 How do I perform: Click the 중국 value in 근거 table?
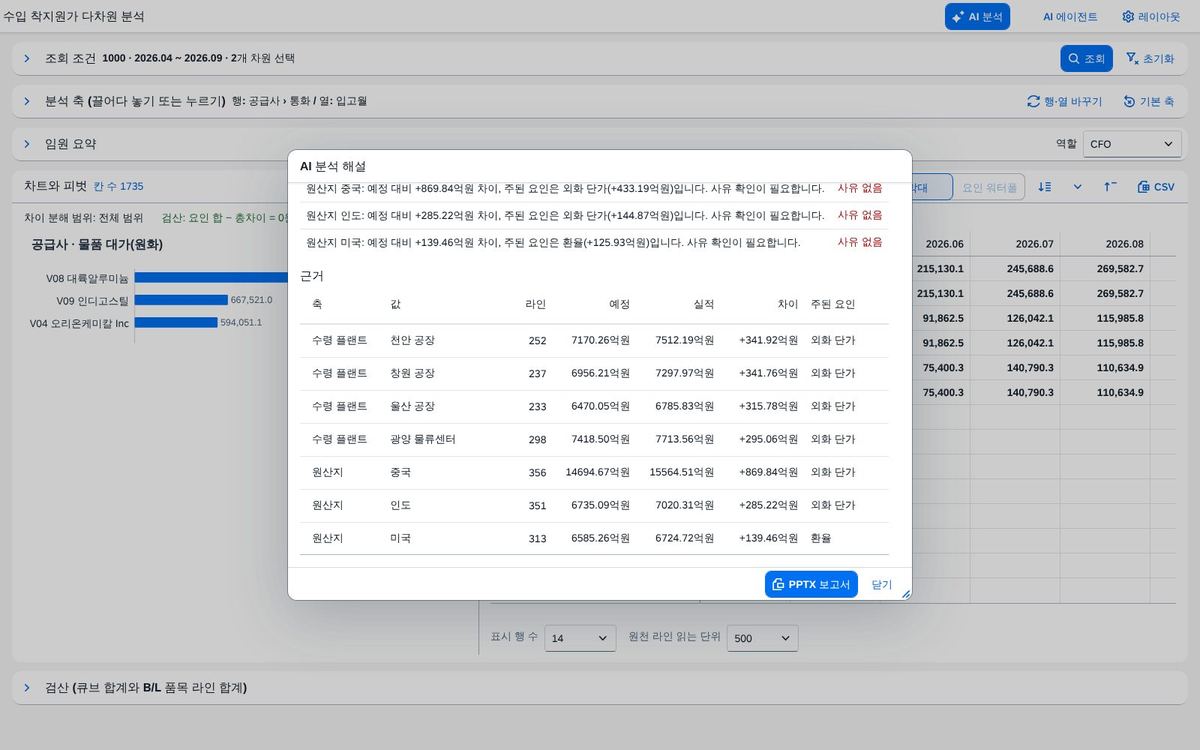click(x=400, y=472)
